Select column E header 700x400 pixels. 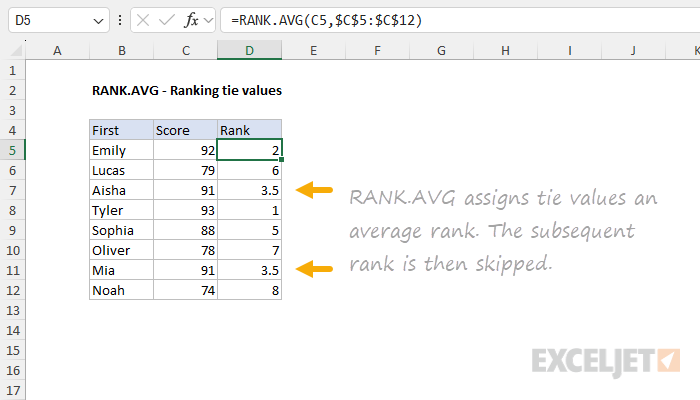pyautogui.click(x=313, y=50)
